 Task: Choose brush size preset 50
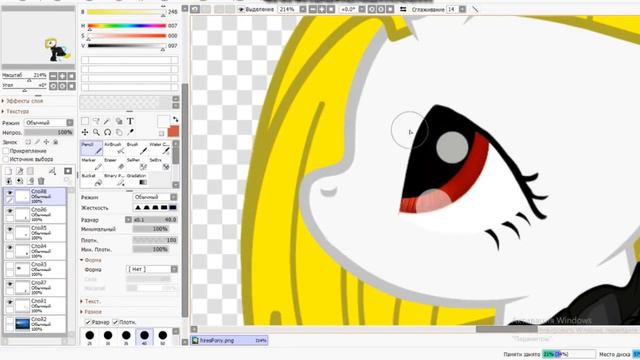point(162,337)
